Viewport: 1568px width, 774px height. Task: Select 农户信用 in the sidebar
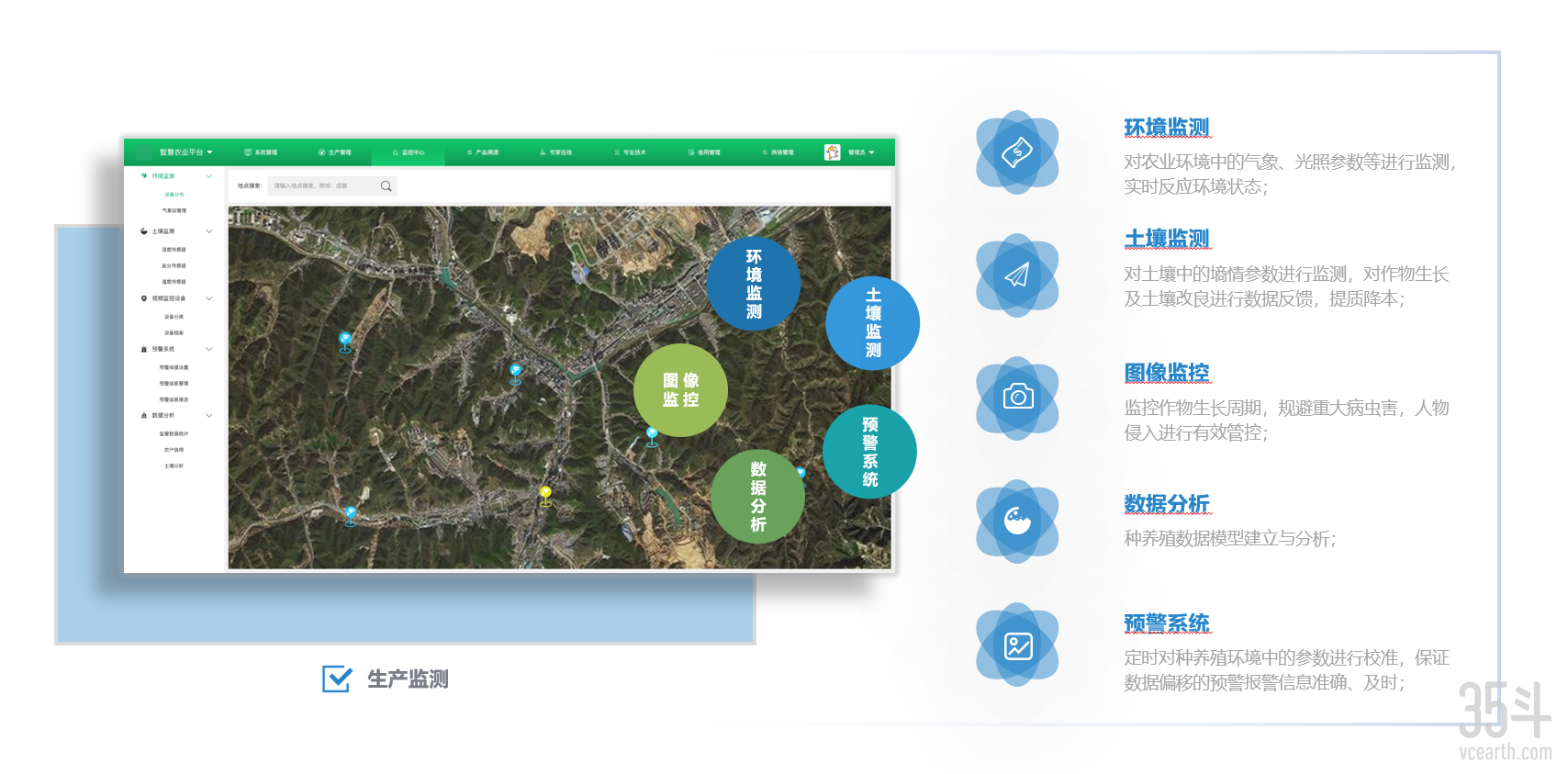point(174,450)
